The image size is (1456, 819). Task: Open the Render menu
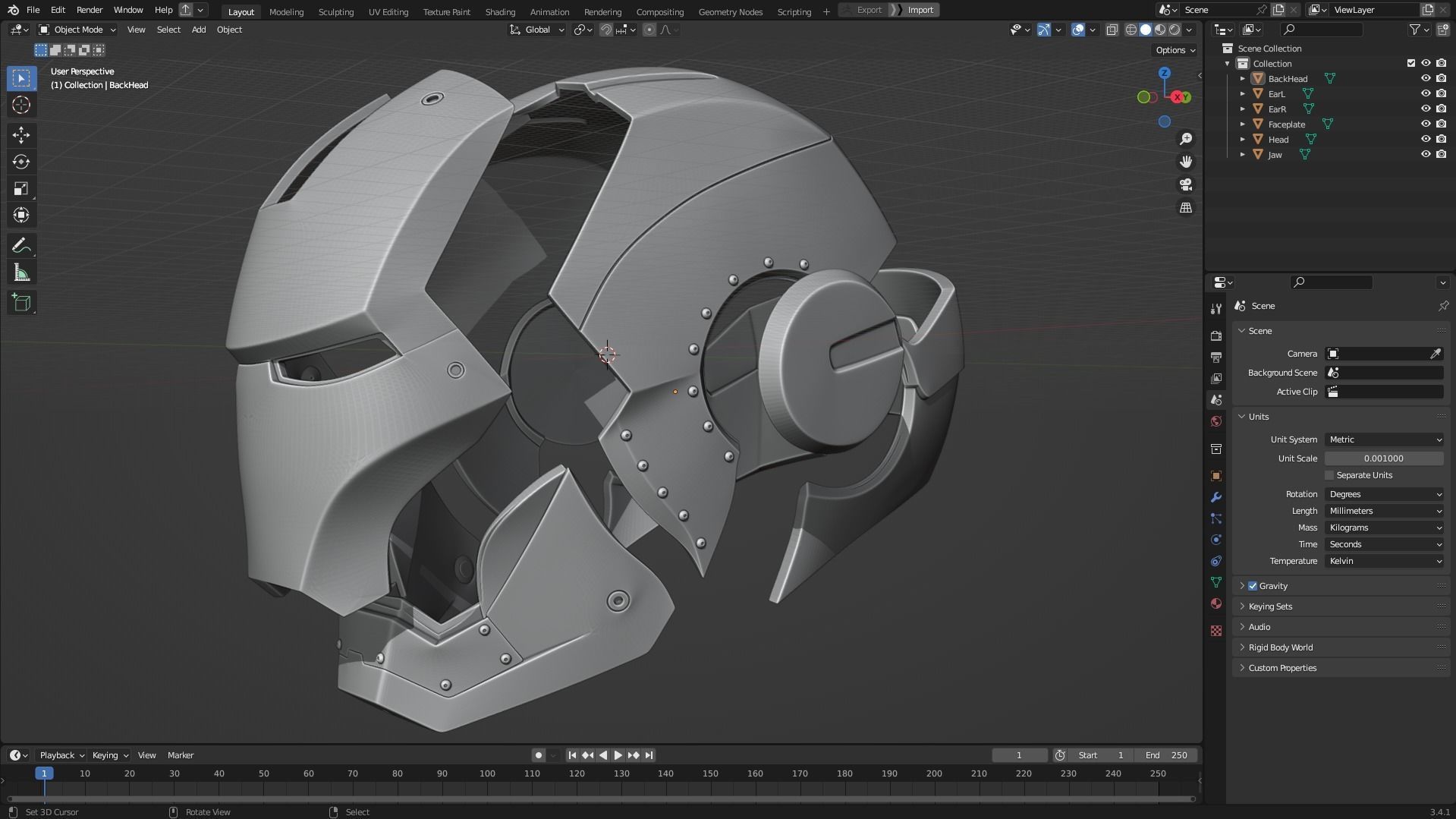click(90, 10)
